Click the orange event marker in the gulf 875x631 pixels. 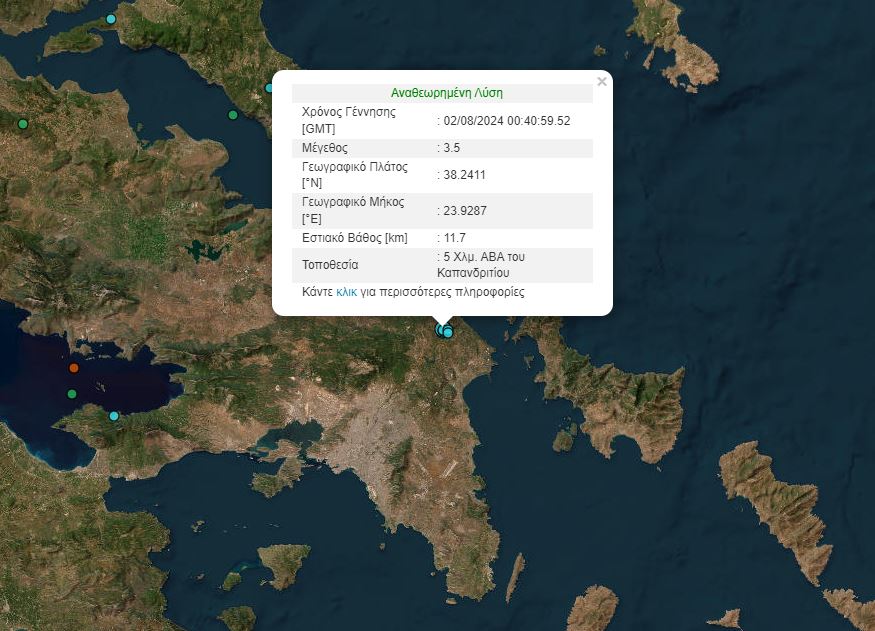click(x=75, y=368)
